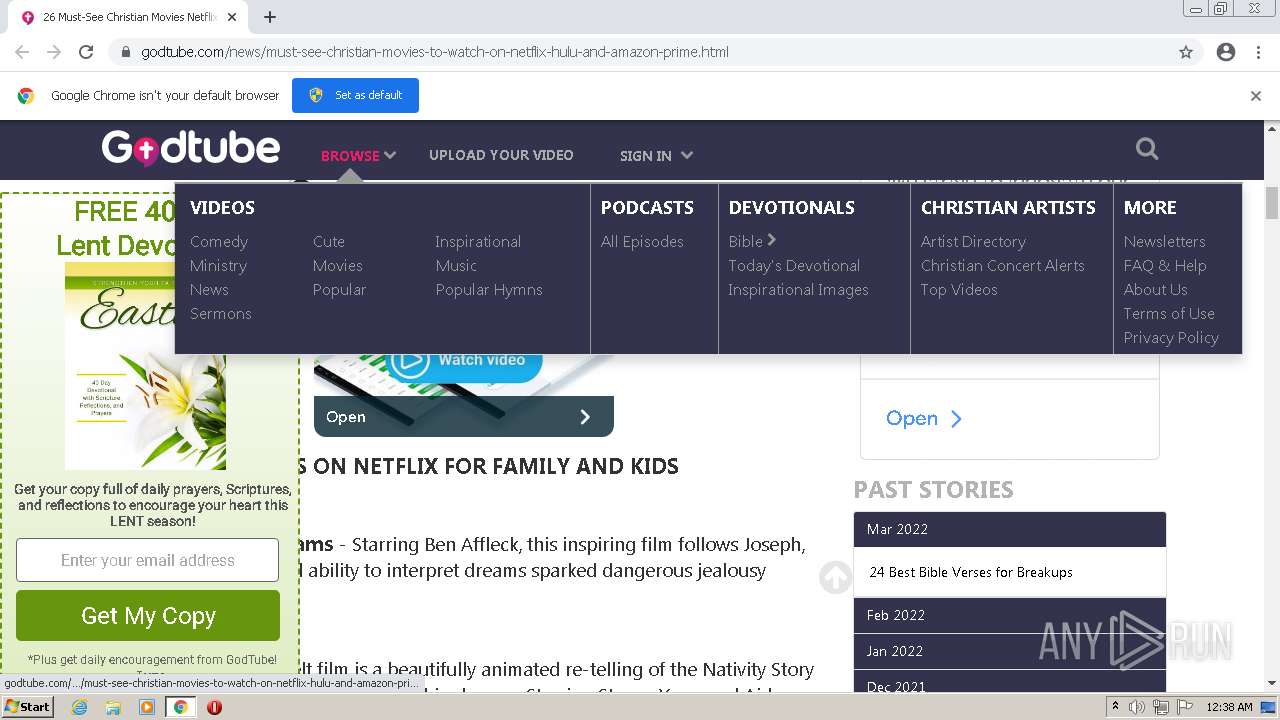Open the site search magnifier icon

click(x=1147, y=149)
